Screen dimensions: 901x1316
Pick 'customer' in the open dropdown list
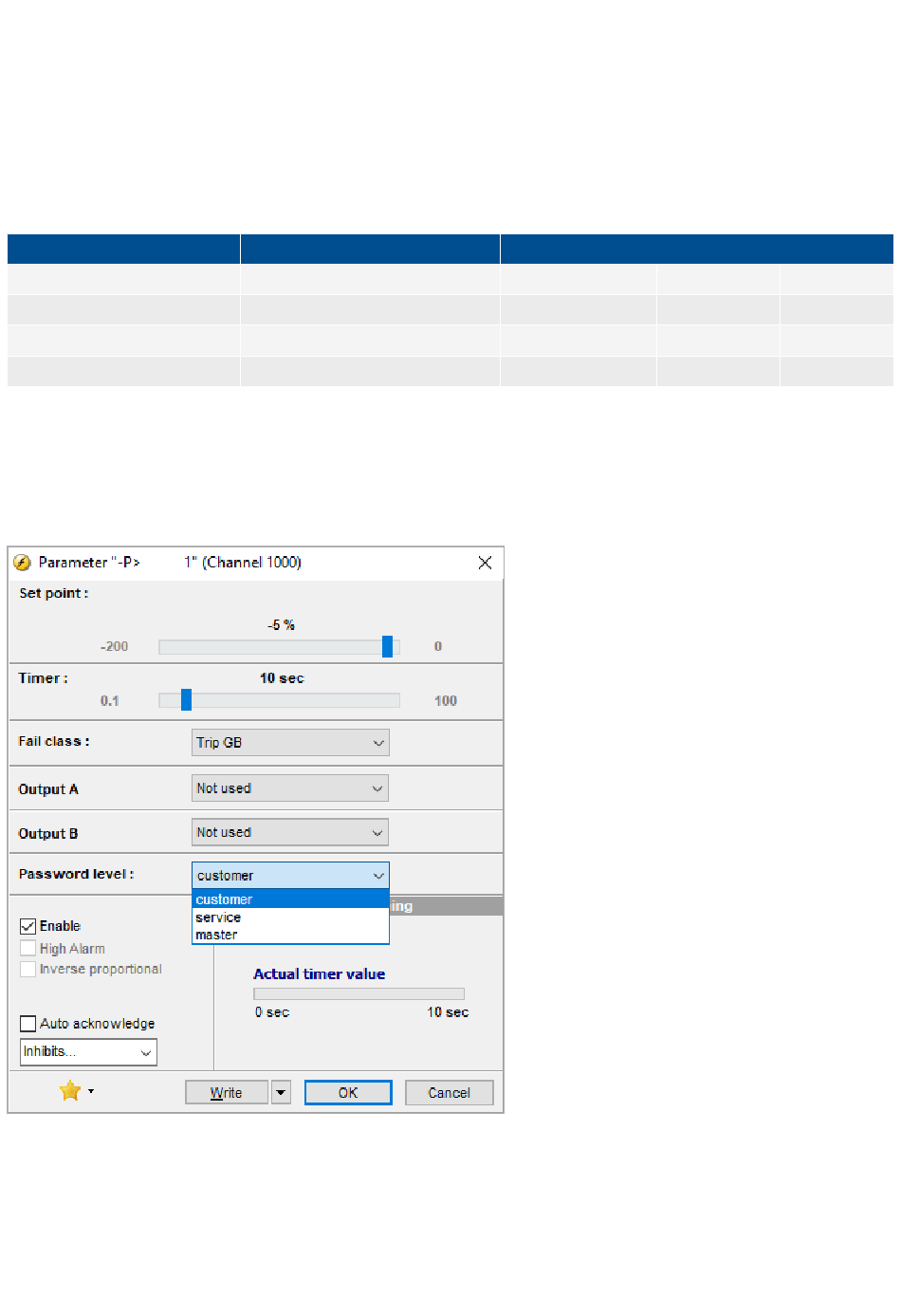[x=224, y=899]
